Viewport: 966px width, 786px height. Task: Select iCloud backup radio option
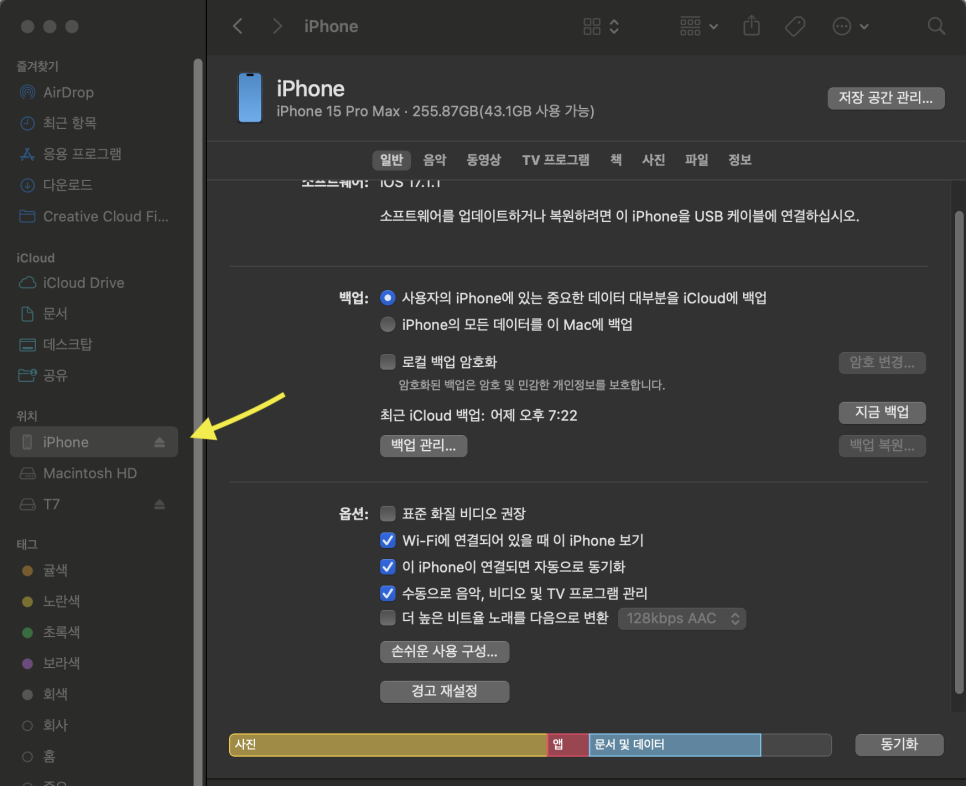pos(388,298)
